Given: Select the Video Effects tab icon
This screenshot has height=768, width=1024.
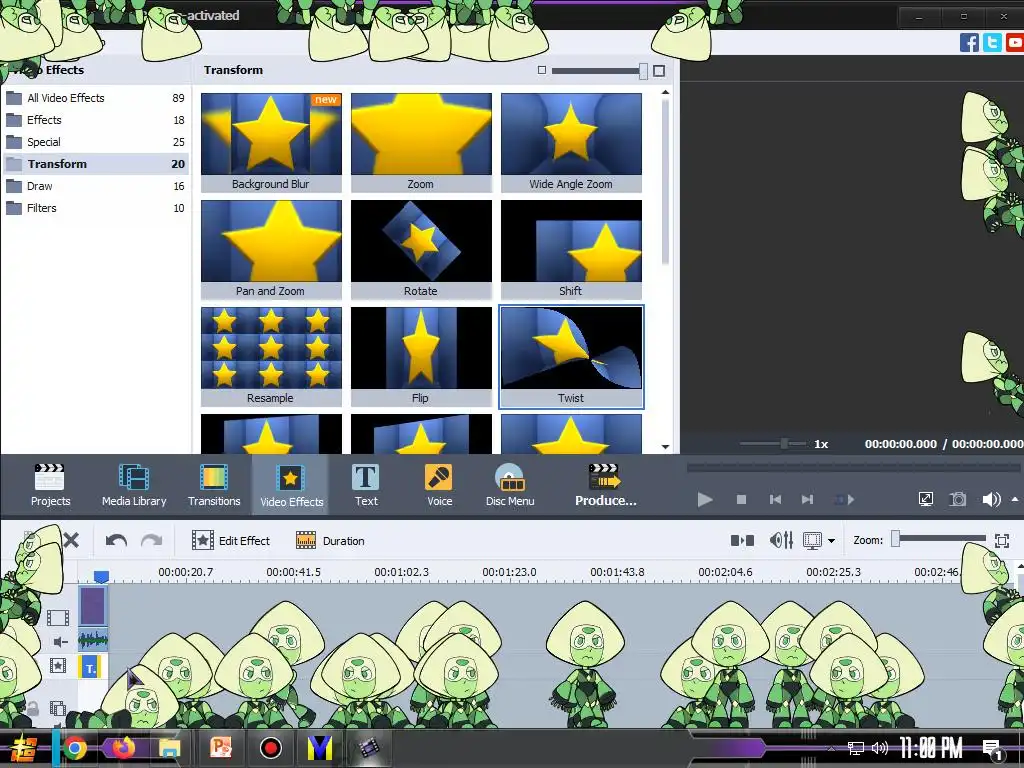Looking at the screenshot, I should point(291,485).
